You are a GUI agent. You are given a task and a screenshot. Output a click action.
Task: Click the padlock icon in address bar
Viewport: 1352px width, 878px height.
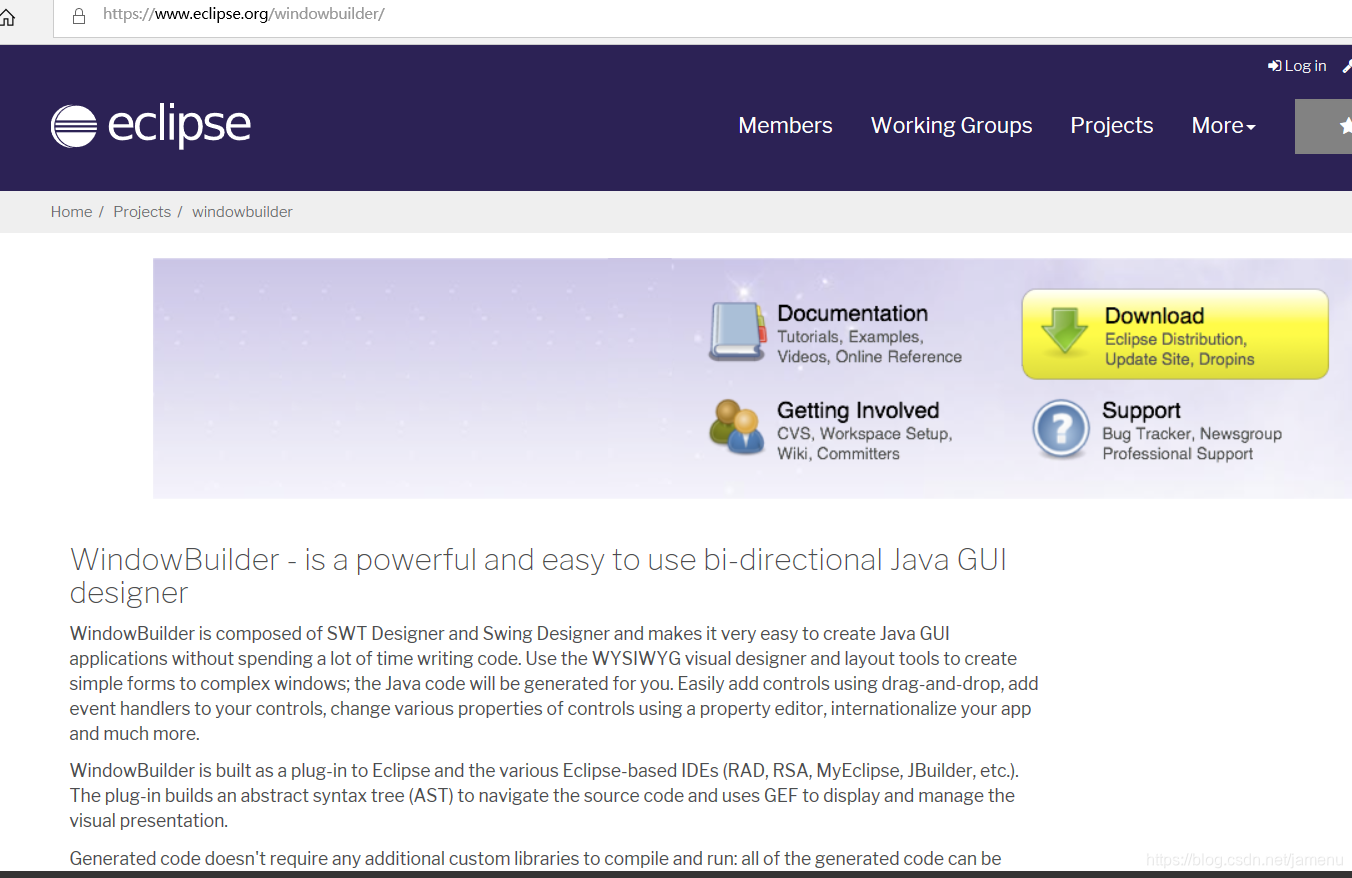[79, 15]
